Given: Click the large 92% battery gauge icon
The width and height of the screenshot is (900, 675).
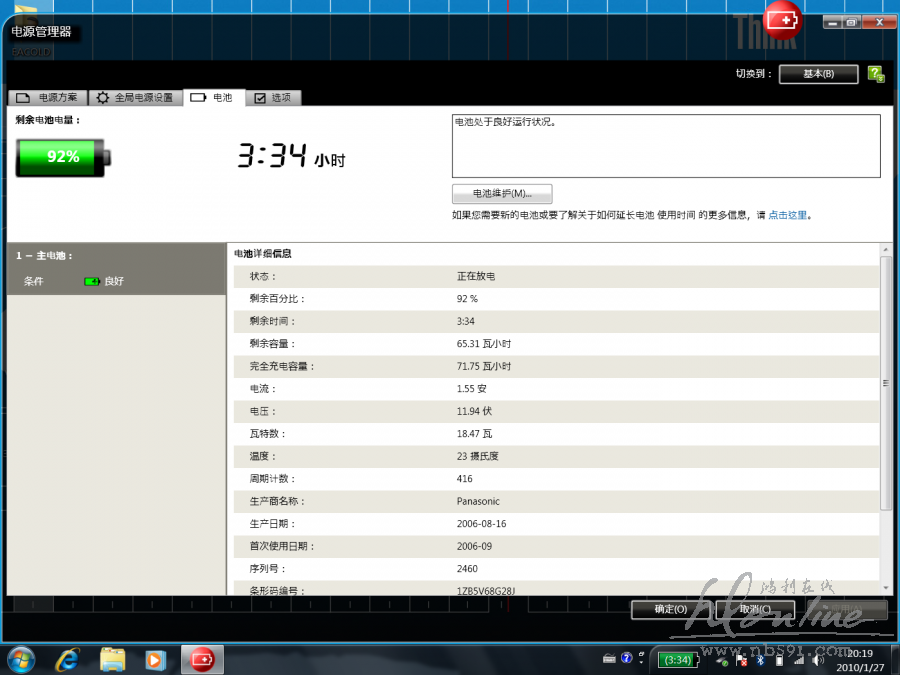Looking at the screenshot, I should [63, 157].
